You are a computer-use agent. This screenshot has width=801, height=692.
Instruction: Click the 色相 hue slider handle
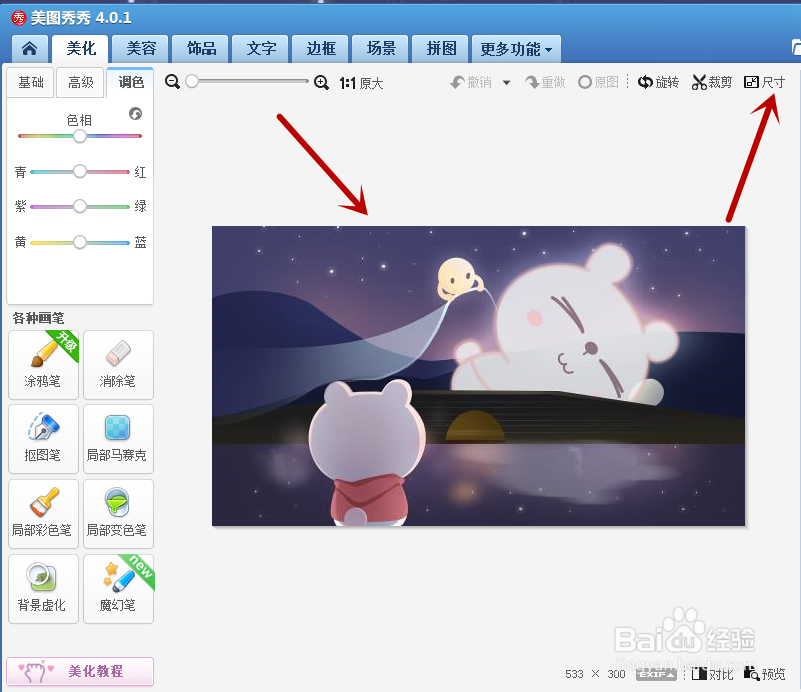point(80,136)
